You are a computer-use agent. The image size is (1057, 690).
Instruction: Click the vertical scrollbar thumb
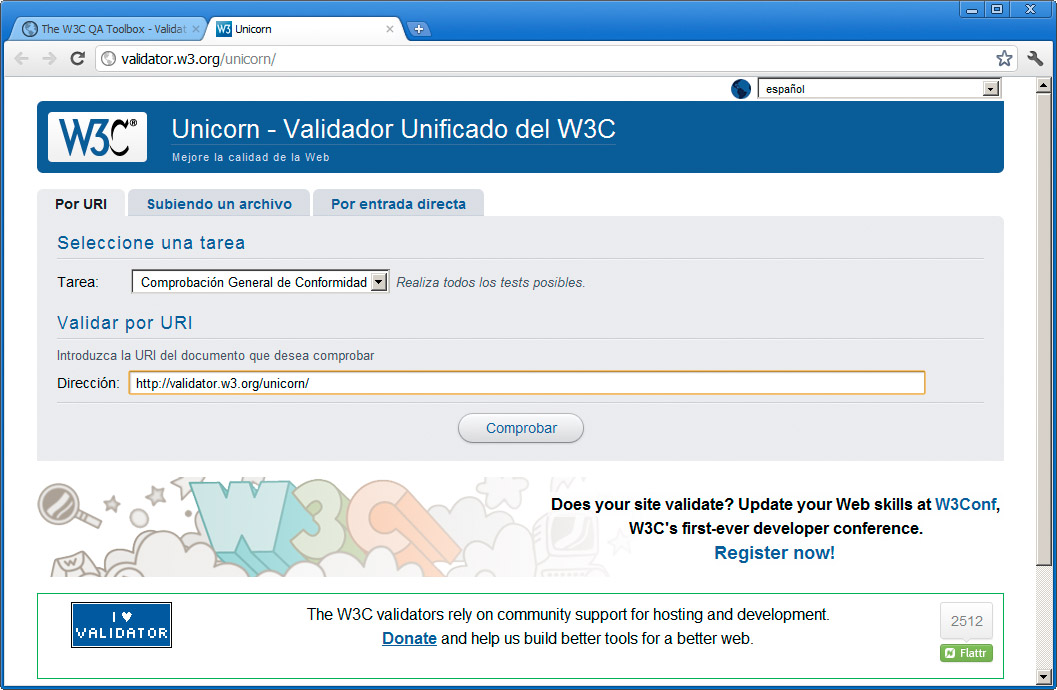click(x=1044, y=329)
